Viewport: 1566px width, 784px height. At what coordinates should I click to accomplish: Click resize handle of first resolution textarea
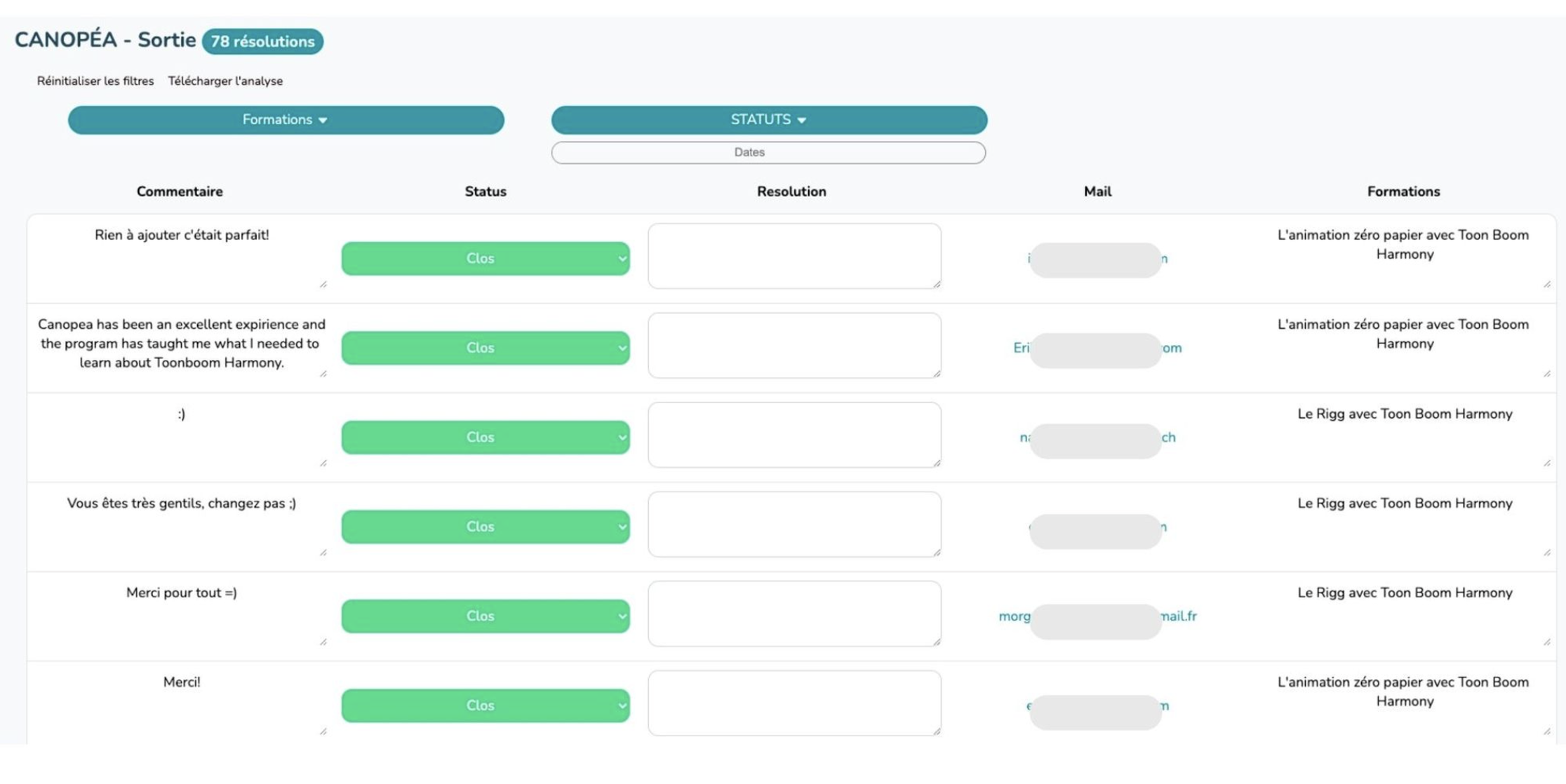pyautogui.click(x=937, y=284)
